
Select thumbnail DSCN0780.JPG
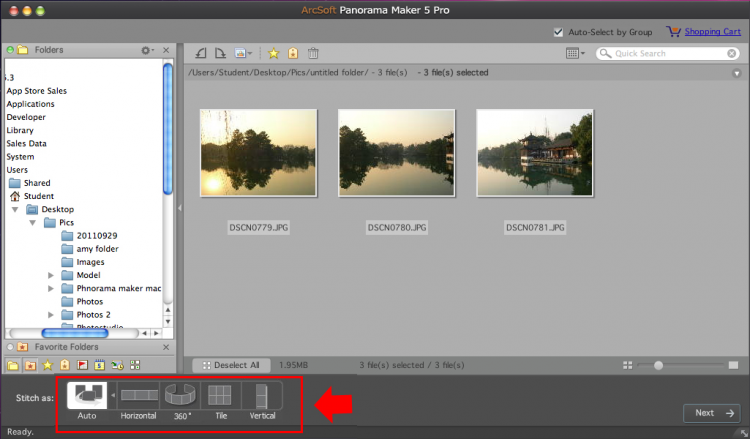tap(397, 153)
